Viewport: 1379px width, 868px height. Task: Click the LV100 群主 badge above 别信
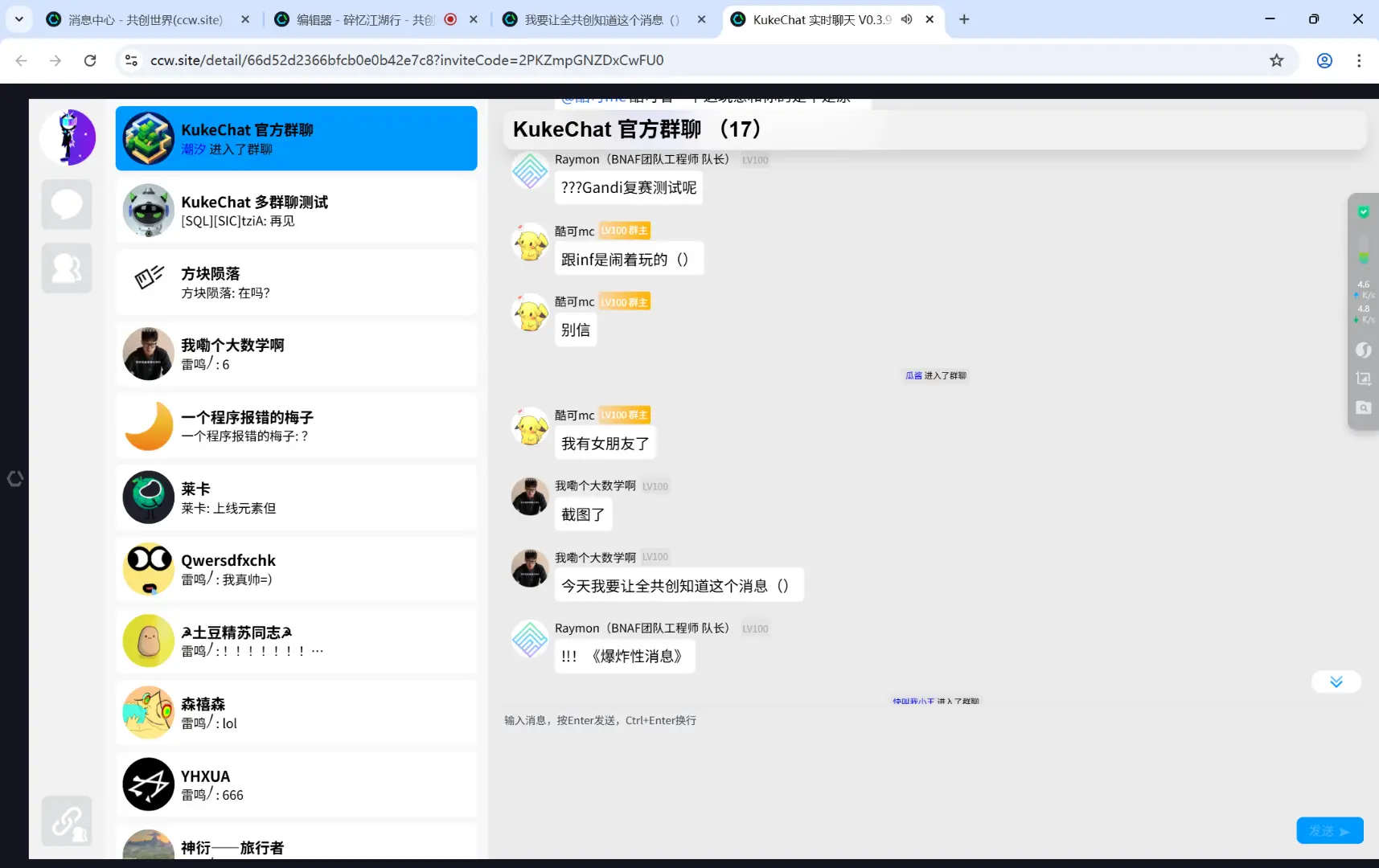pos(625,302)
